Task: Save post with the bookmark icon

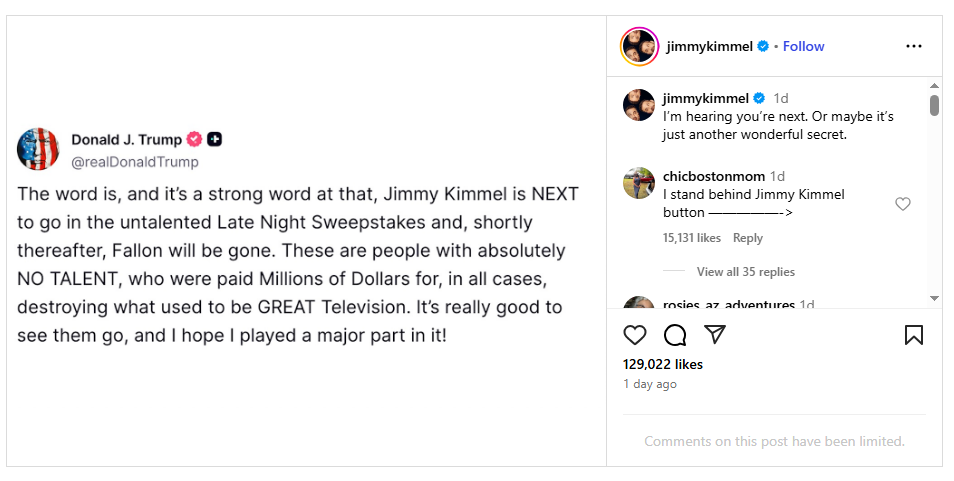Action: (x=913, y=335)
